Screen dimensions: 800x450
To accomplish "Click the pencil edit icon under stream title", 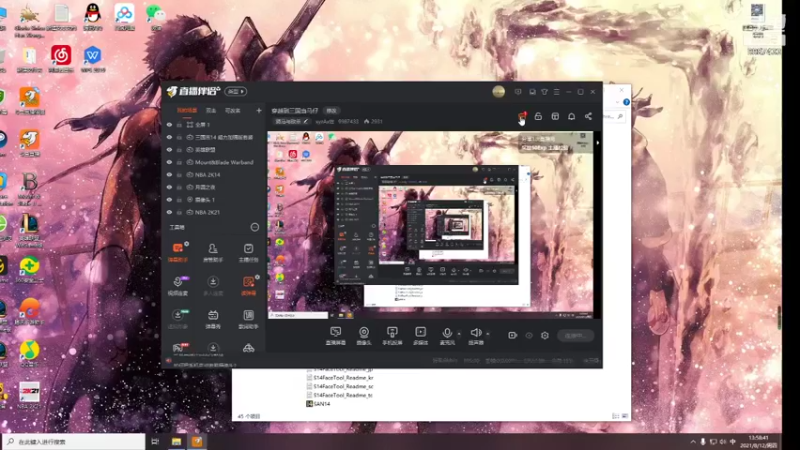I will click(306, 121).
